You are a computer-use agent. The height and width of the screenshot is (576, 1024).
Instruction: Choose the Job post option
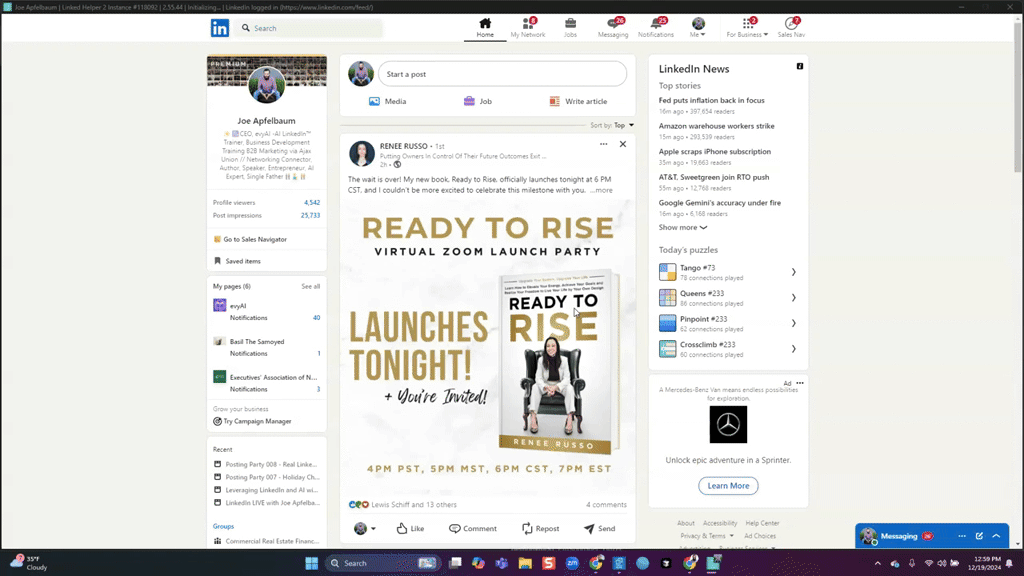click(478, 101)
